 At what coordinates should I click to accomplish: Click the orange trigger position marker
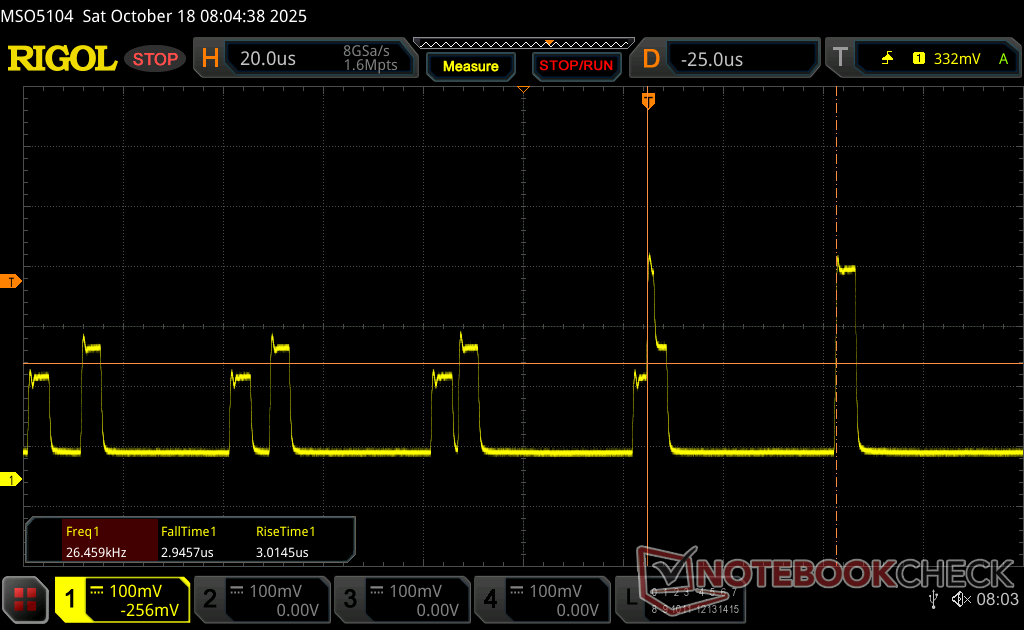point(648,101)
